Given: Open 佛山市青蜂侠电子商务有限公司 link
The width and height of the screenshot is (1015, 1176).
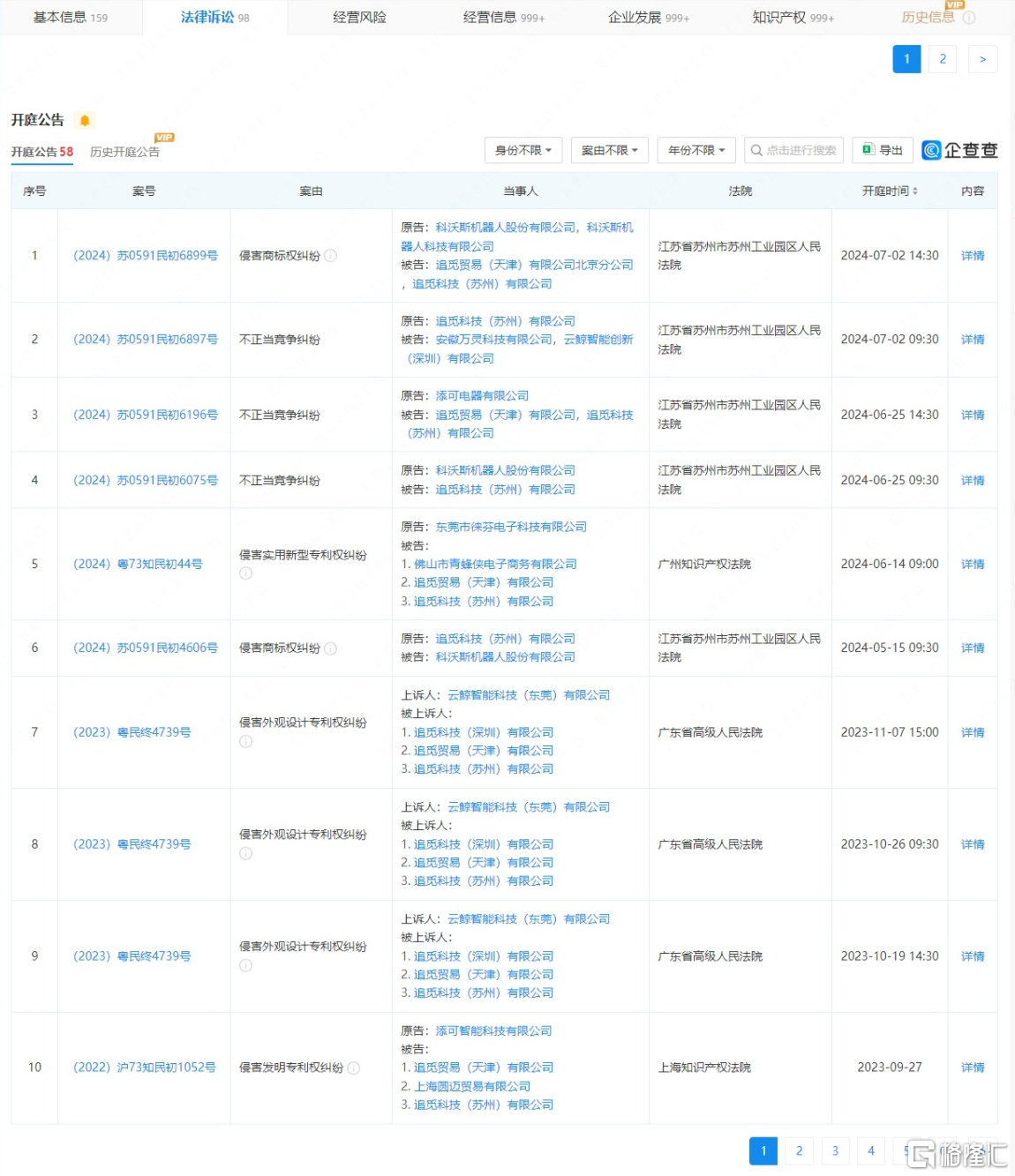Looking at the screenshot, I should 495,565.
